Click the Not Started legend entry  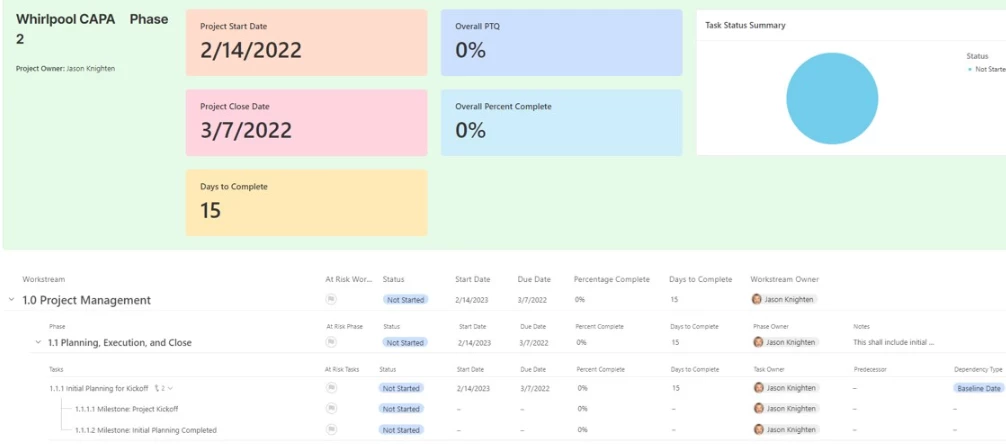[987, 69]
